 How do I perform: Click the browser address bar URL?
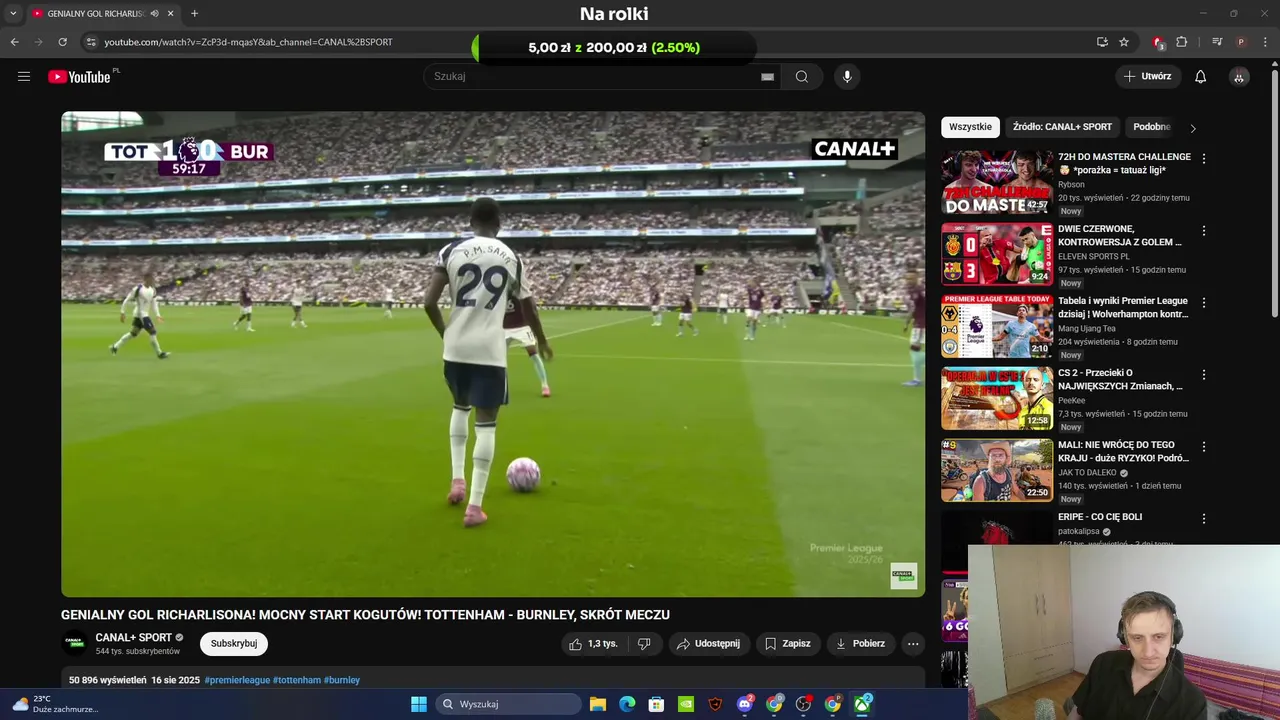click(248, 42)
